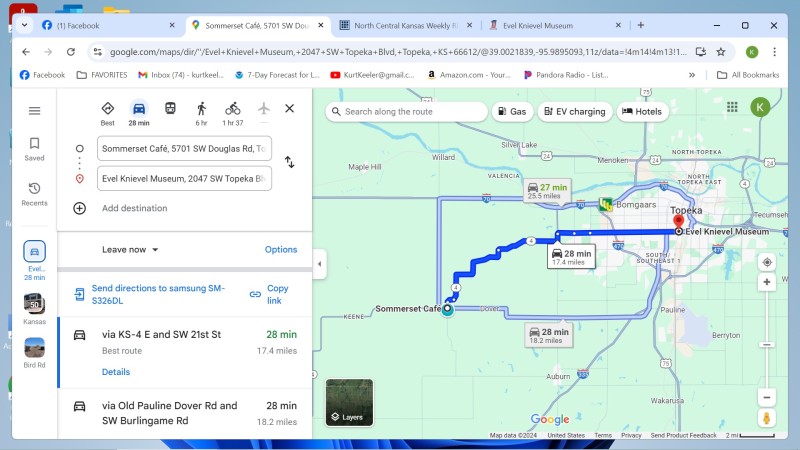Open Google account avatar on map
Image resolution: width=800 pixels, height=450 pixels.
pos(760,107)
